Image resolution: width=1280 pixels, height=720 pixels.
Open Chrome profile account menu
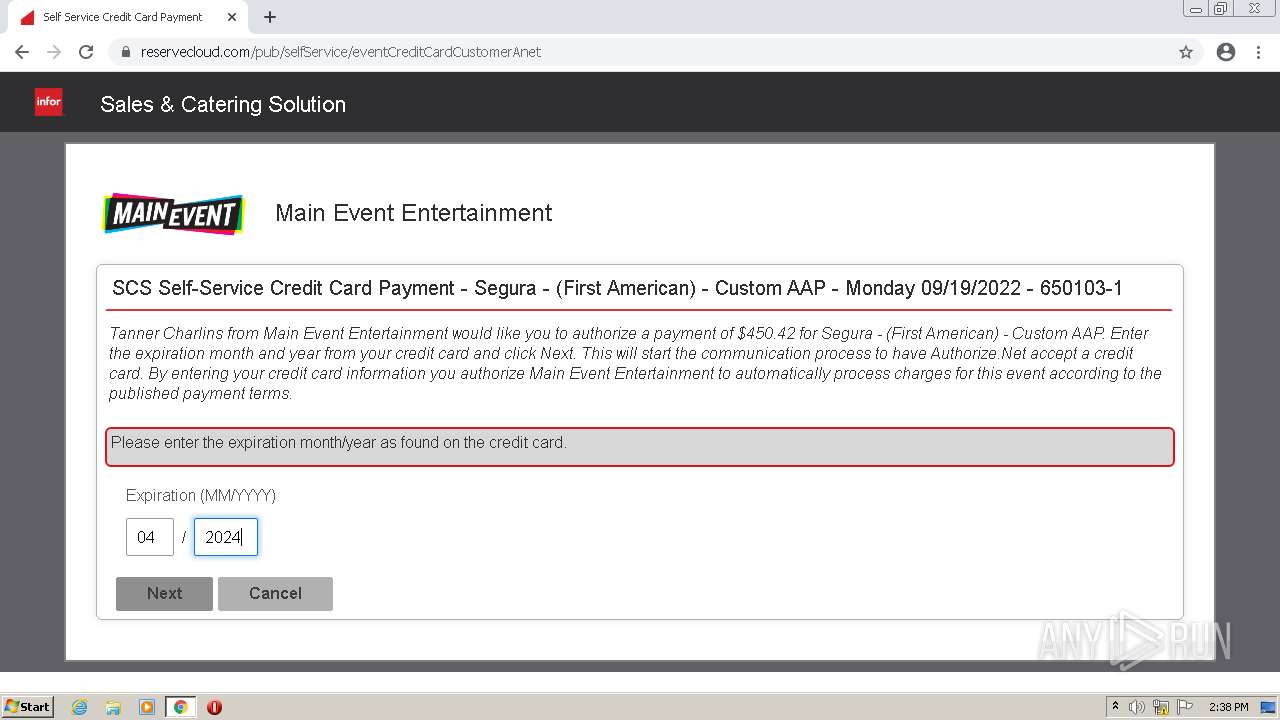(1226, 52)
